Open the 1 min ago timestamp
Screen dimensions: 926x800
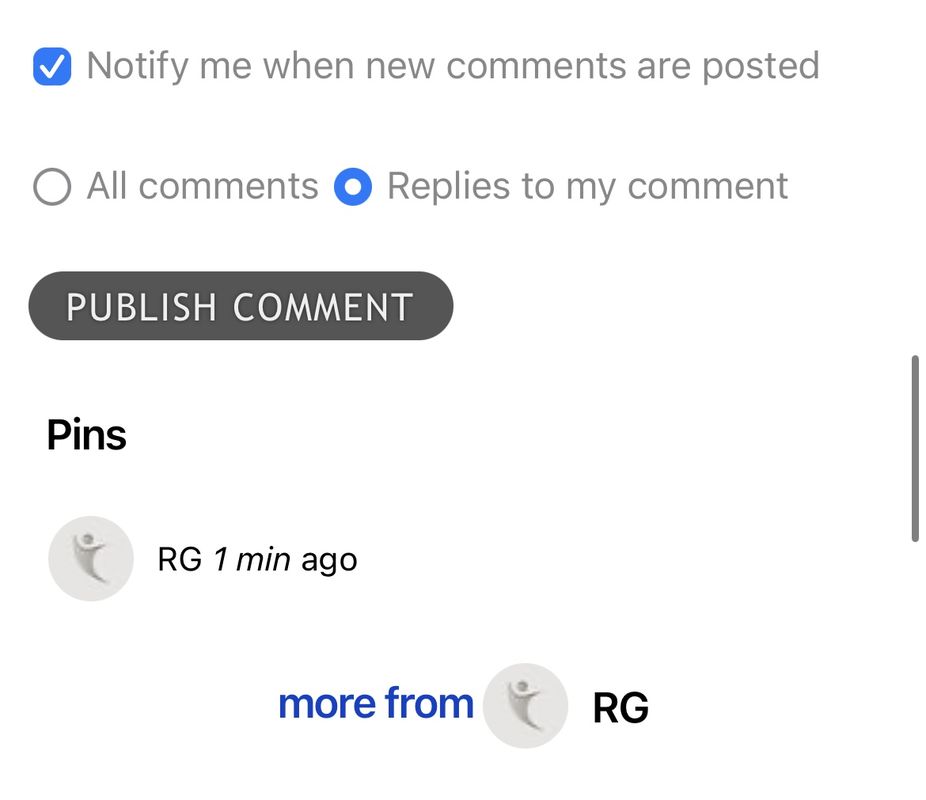285,560
